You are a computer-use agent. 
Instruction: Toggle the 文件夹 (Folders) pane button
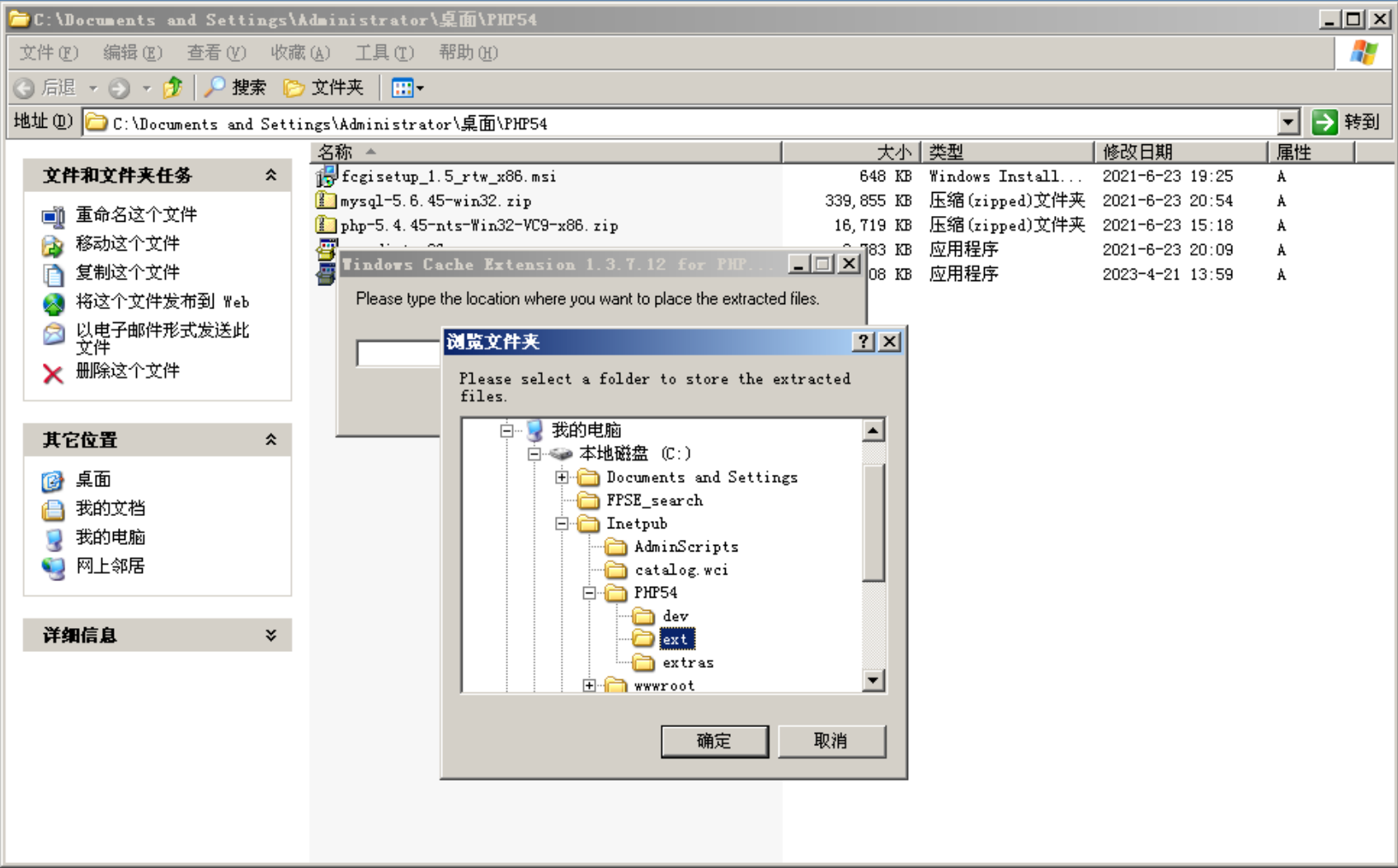click(323, 87)
